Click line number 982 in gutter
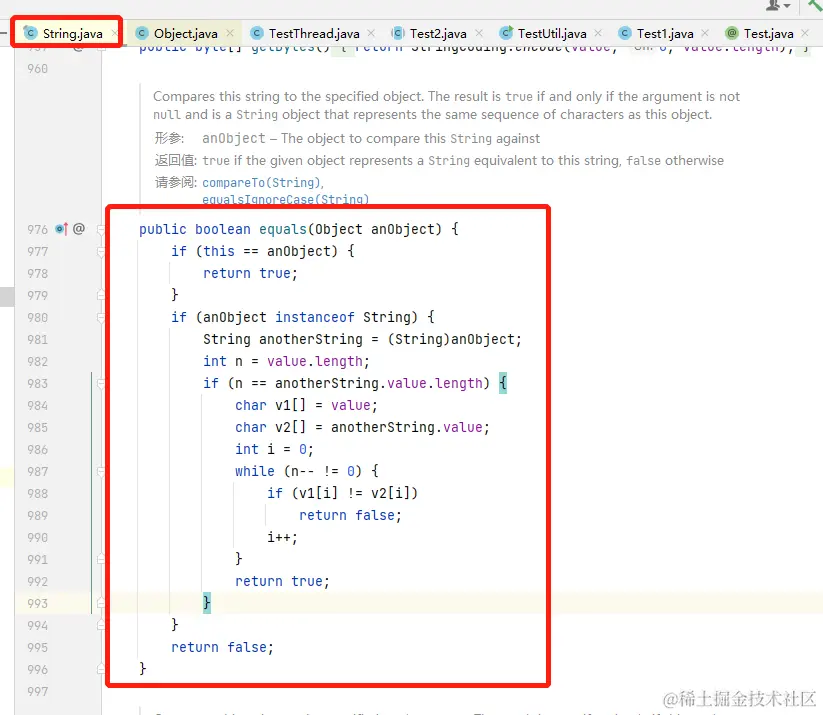823x715 pixels. click(38, 362)
